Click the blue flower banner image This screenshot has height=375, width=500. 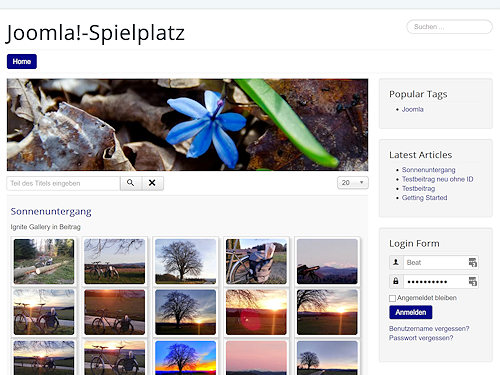[187, 125]
